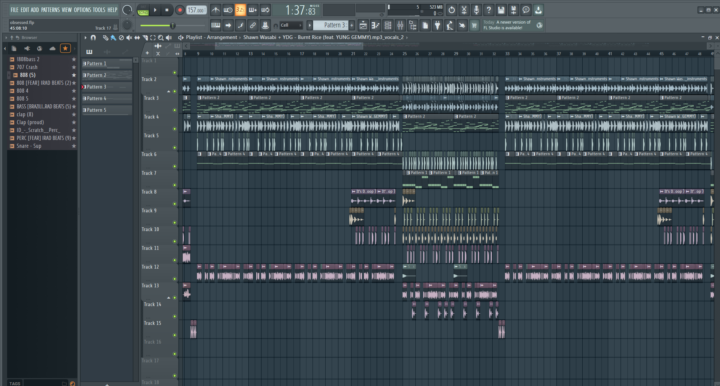Open the EDIT menu

coord(24,10)
